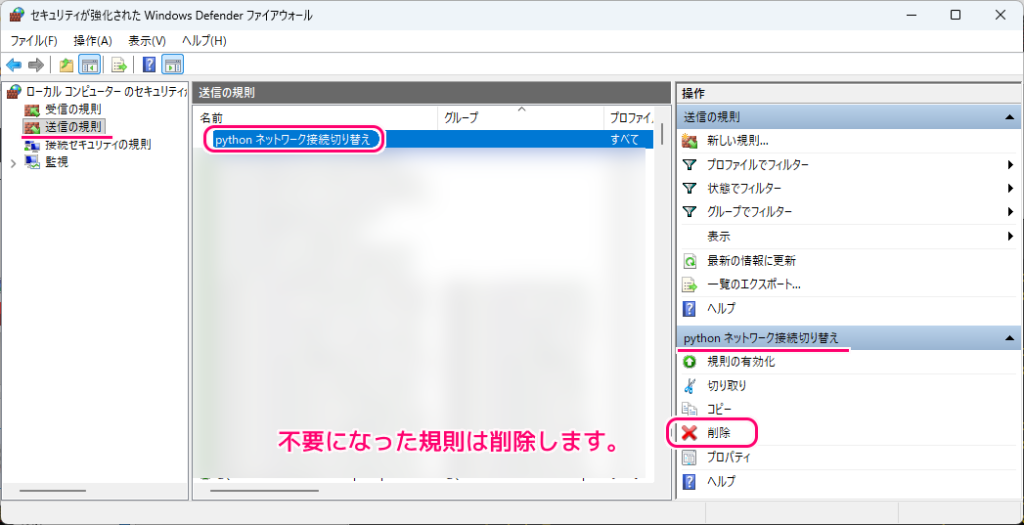Click the rules list vertical scrollbar
1024x525 pixels.
click(662, 133)
